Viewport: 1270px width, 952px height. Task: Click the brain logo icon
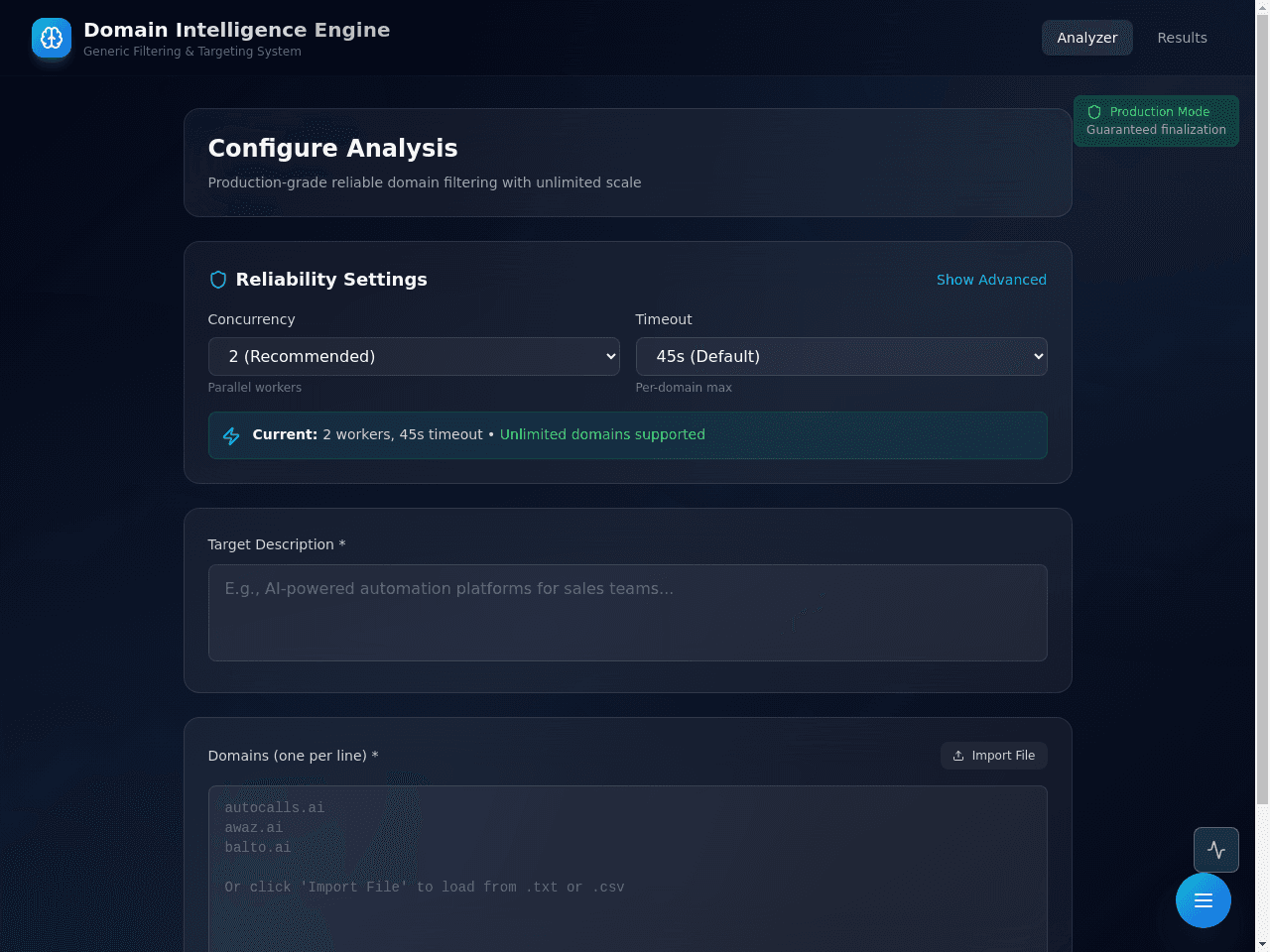click(52, 38)
